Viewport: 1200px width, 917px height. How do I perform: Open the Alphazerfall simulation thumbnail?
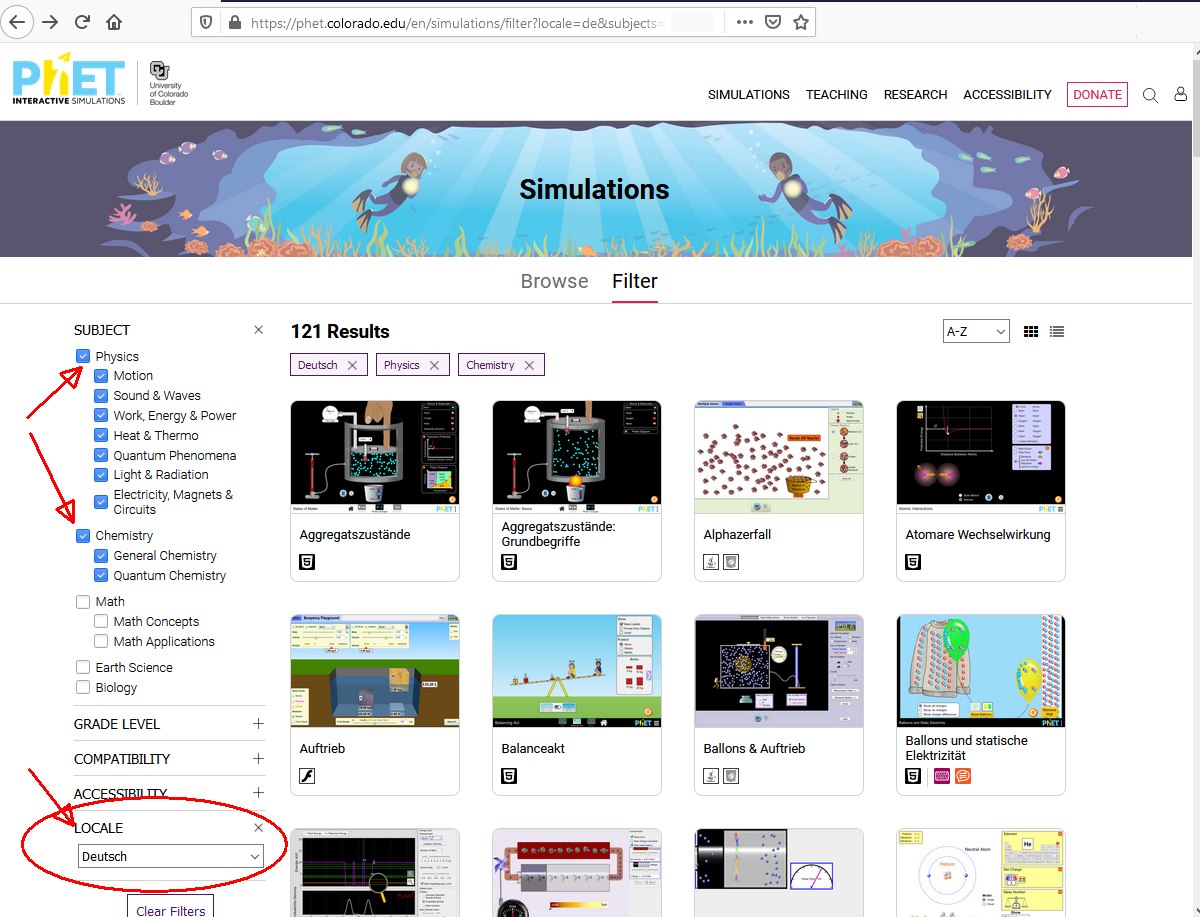click(x=778, y=457)
